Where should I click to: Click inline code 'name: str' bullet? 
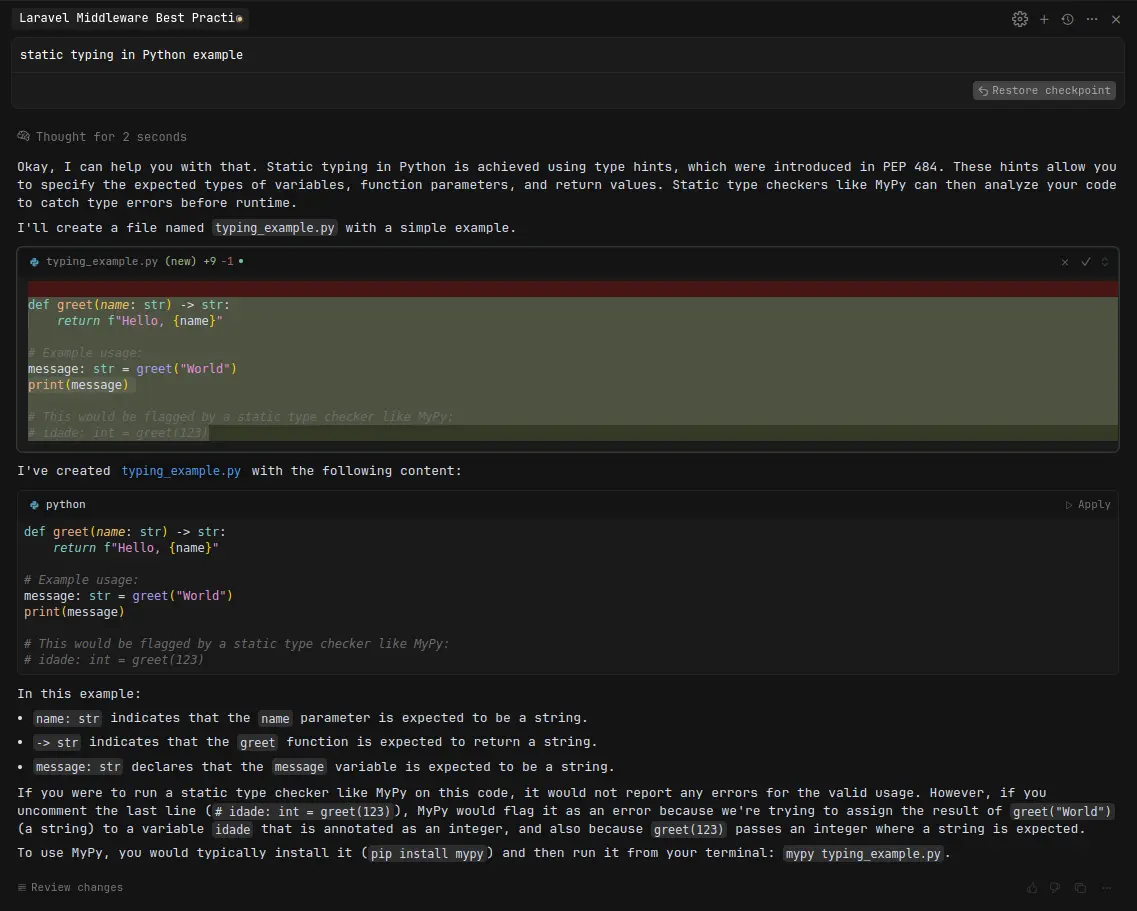pyautogui.click(x=68, y=718)
